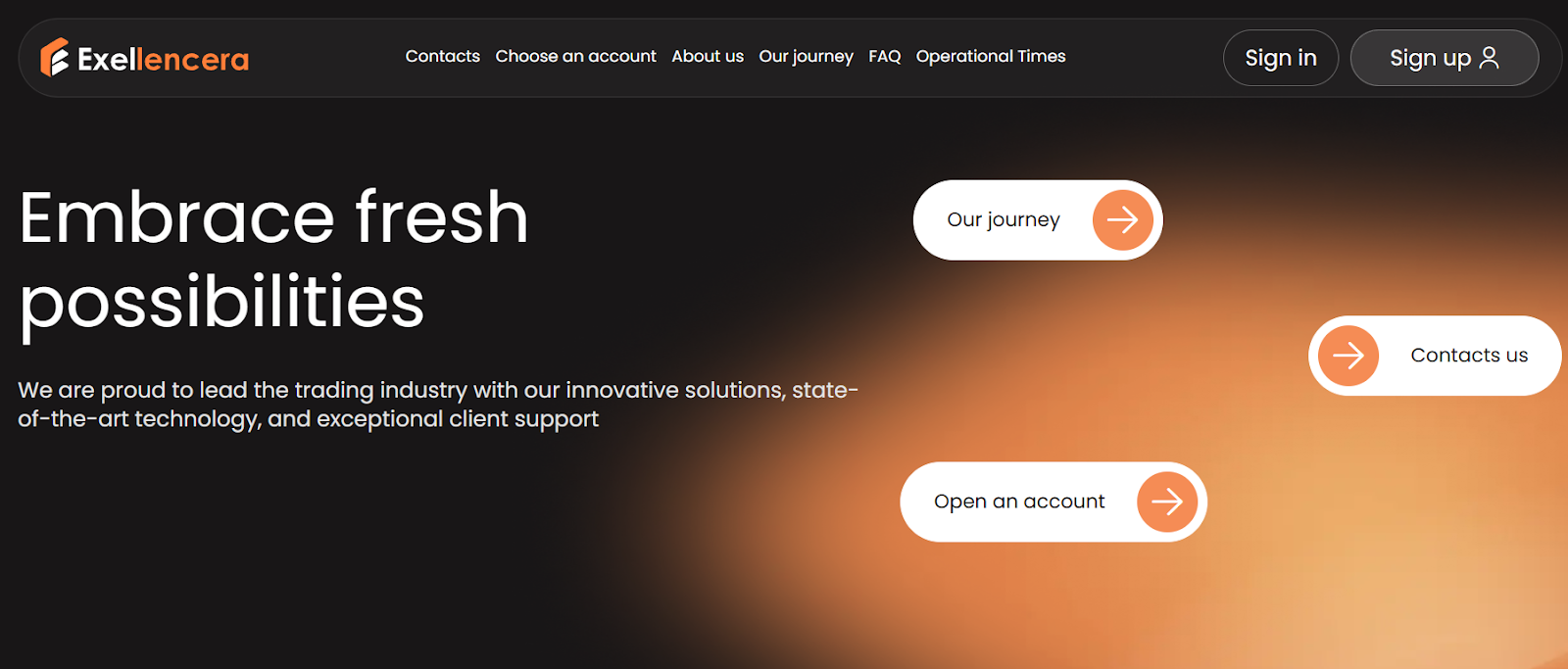
Task: Click the Contacts us pill label
Action: point(1469,356)
